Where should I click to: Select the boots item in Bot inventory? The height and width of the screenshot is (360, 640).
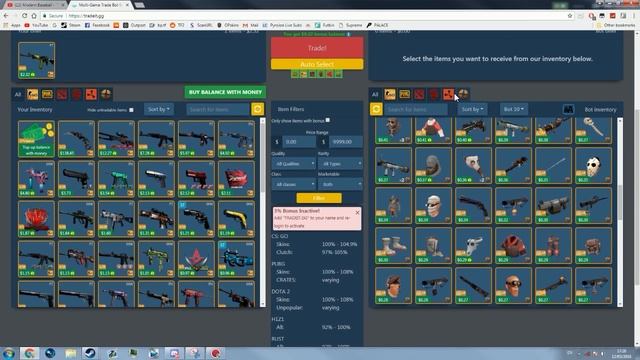(x=393, y=246)
